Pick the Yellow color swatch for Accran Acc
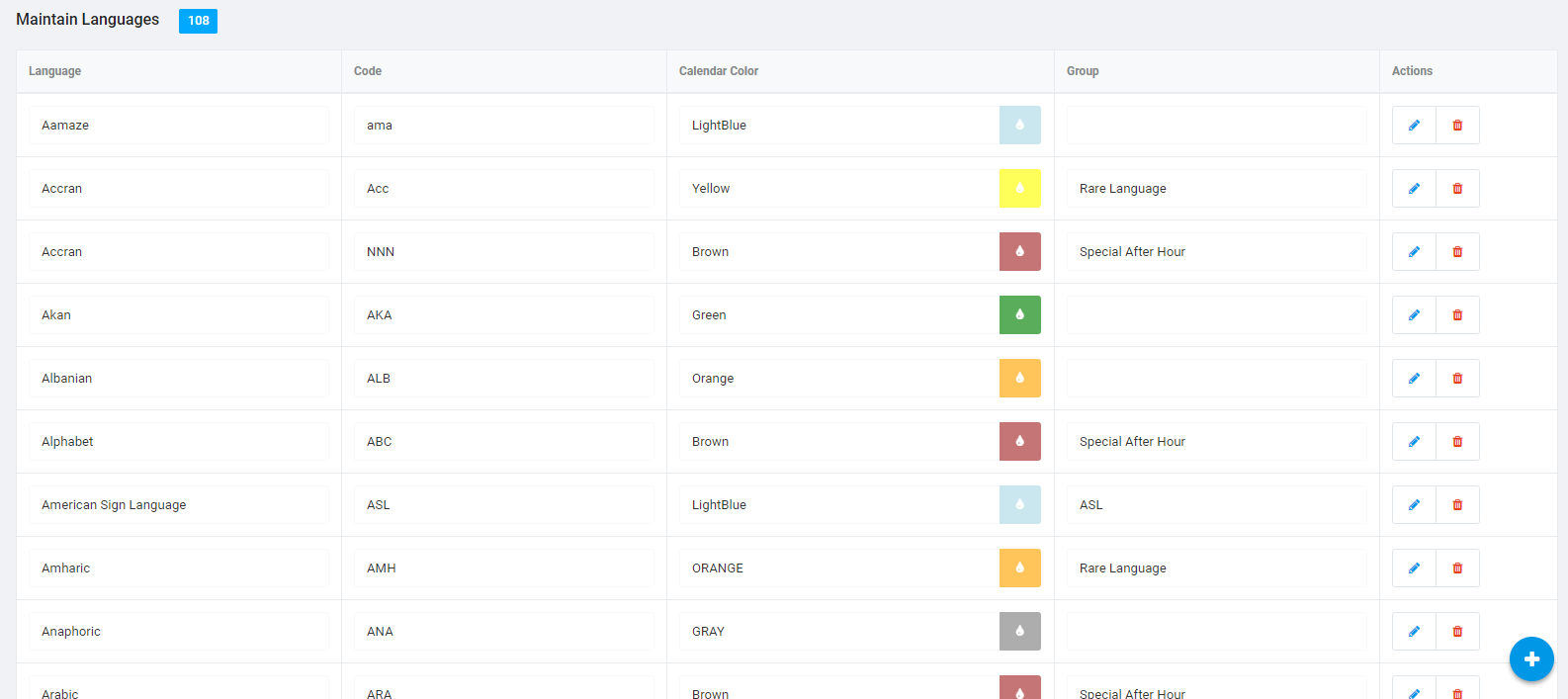Viewport: 1568px width, 699px height. click(x=1020, y=189)
